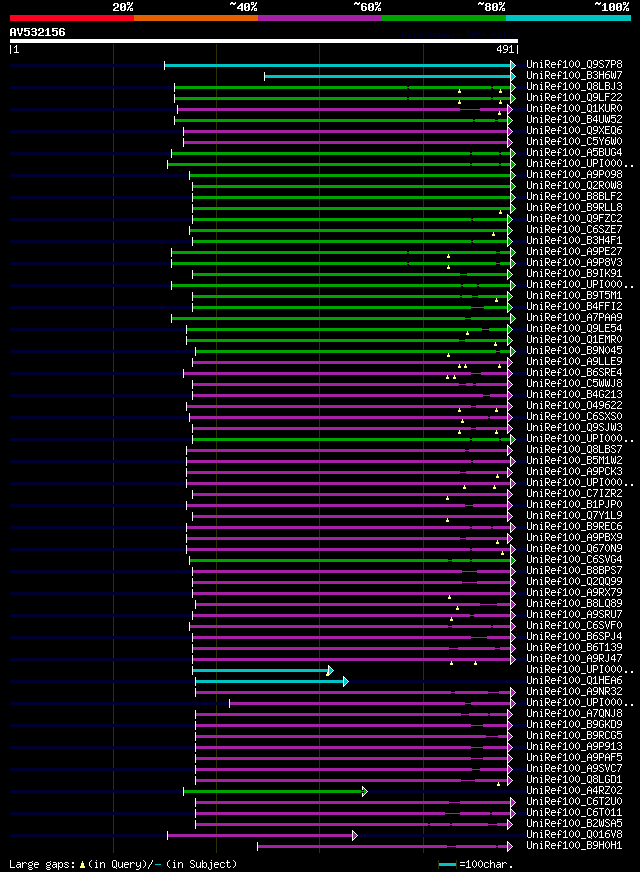Select the AV532156 query name label
Viewport: 640px width, 872px height.
point(37,32)
